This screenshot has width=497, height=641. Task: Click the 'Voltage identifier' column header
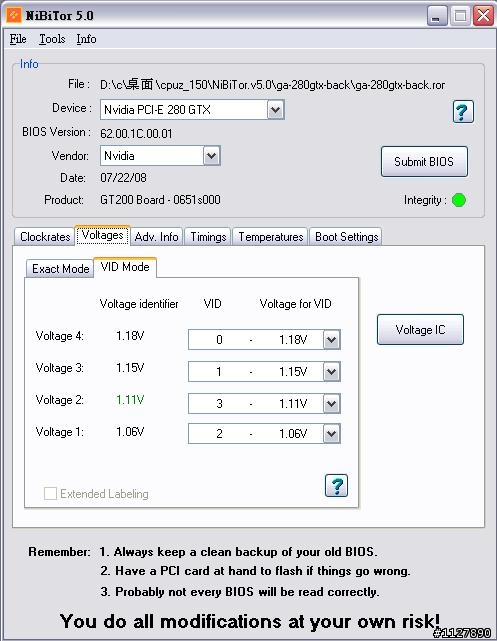click(x=139, y=304)
